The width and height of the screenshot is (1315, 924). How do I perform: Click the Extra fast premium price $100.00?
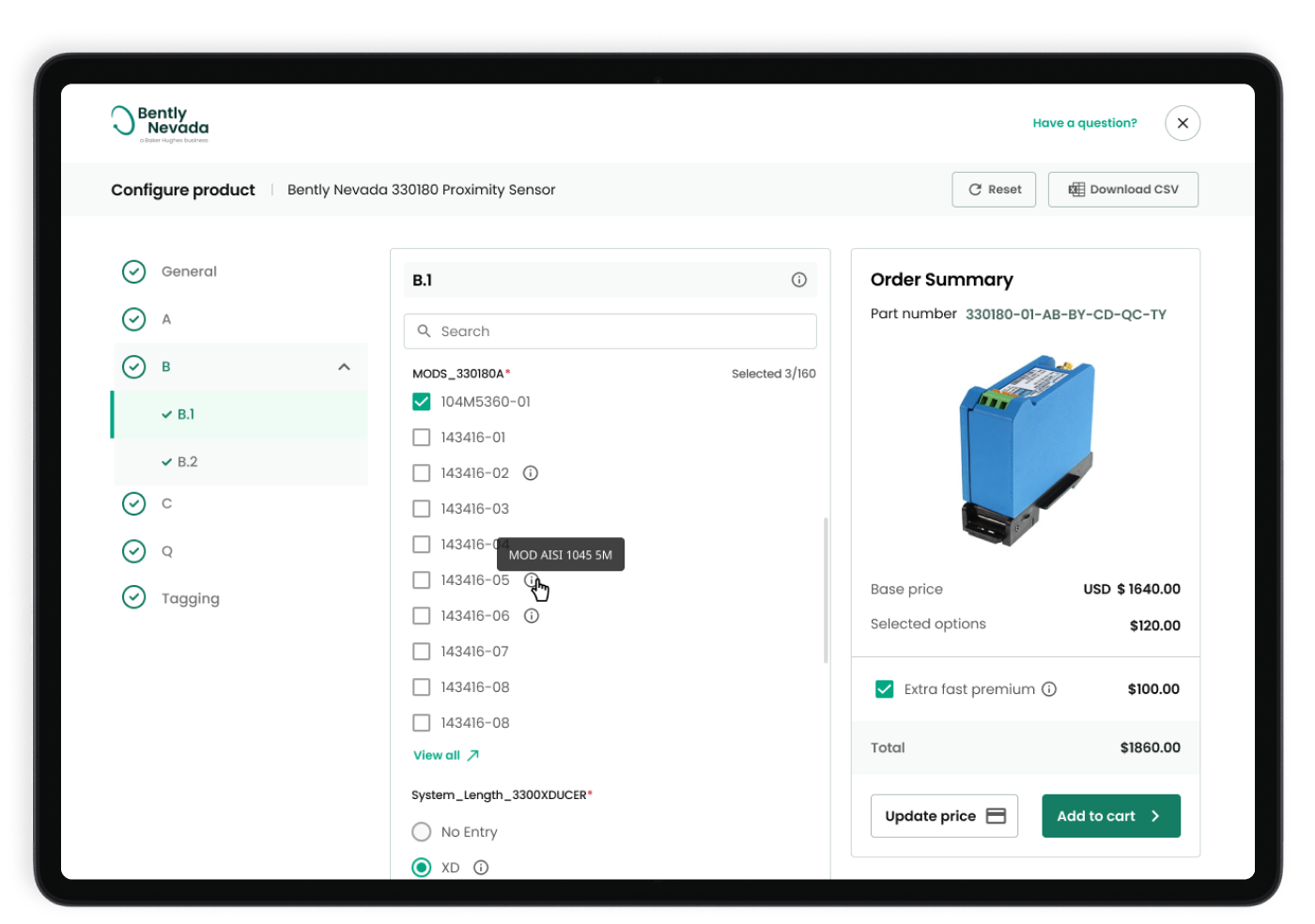[1153, 689]
